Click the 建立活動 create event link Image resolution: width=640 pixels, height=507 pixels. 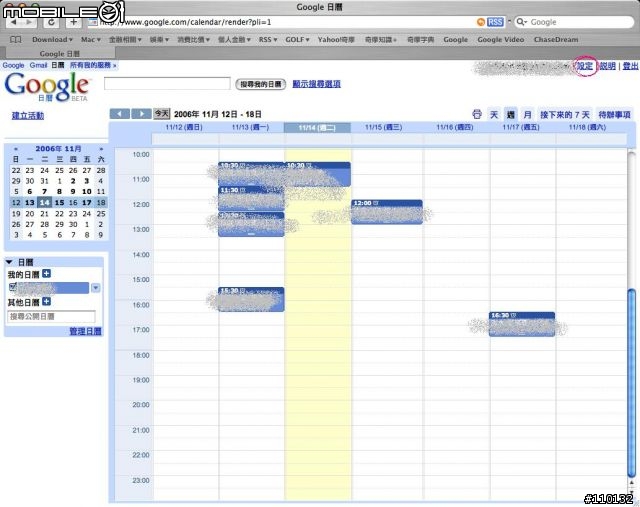(x=28, y=116)
